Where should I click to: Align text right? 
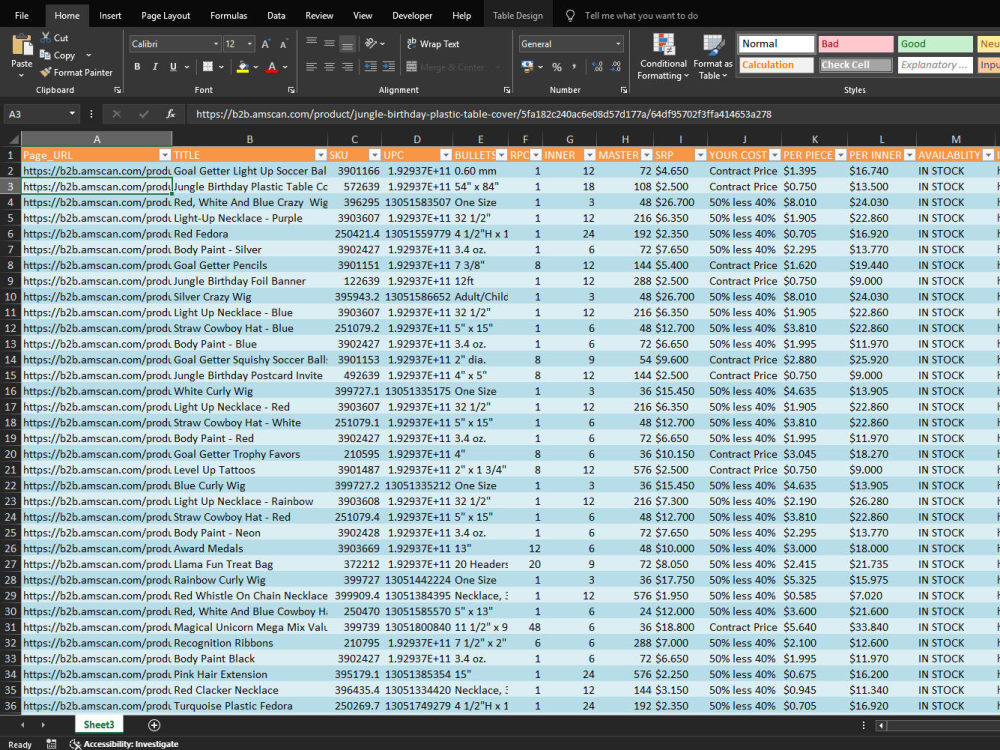[x=347, y=66]
